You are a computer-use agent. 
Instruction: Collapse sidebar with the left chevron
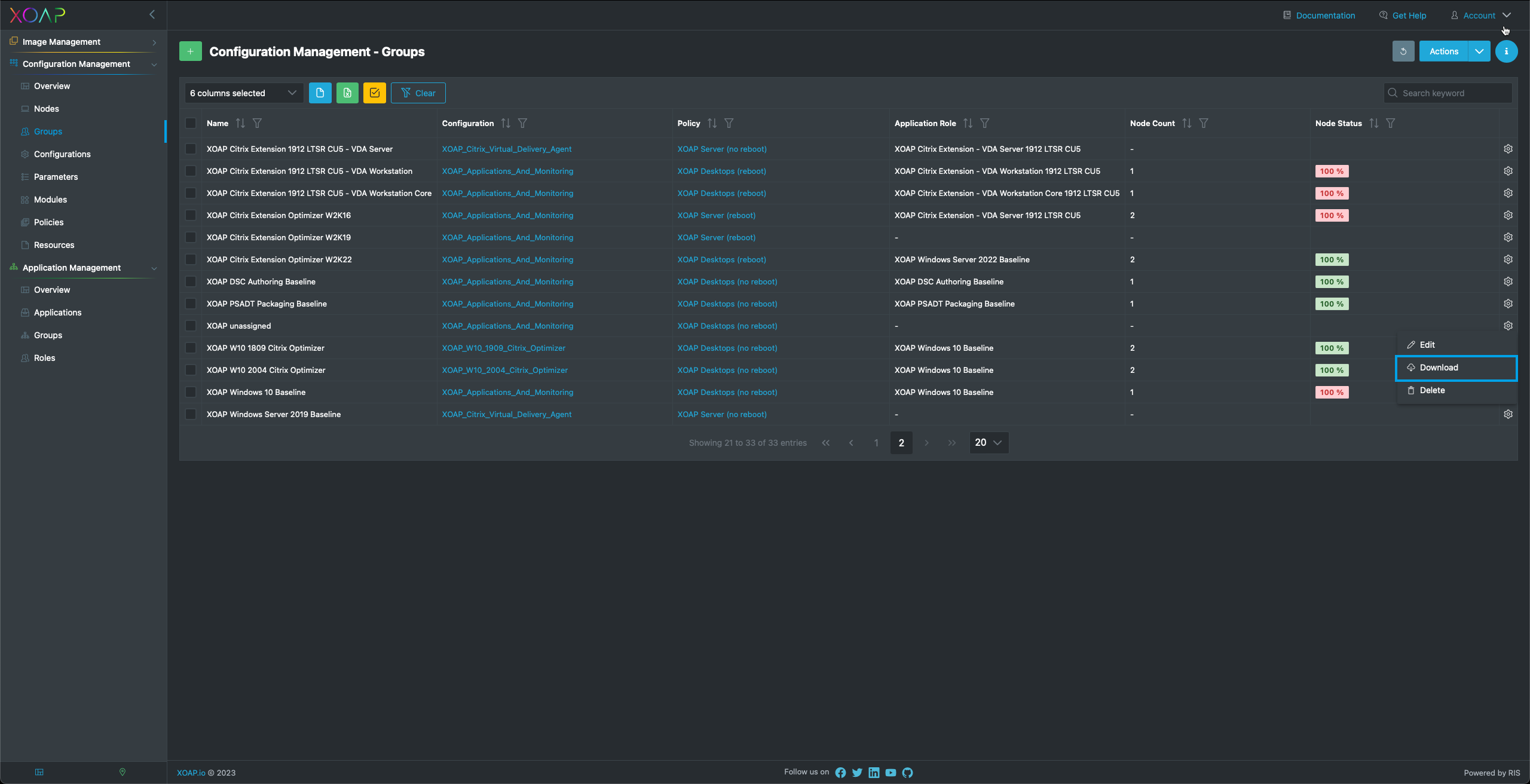[x=152, y=14]
